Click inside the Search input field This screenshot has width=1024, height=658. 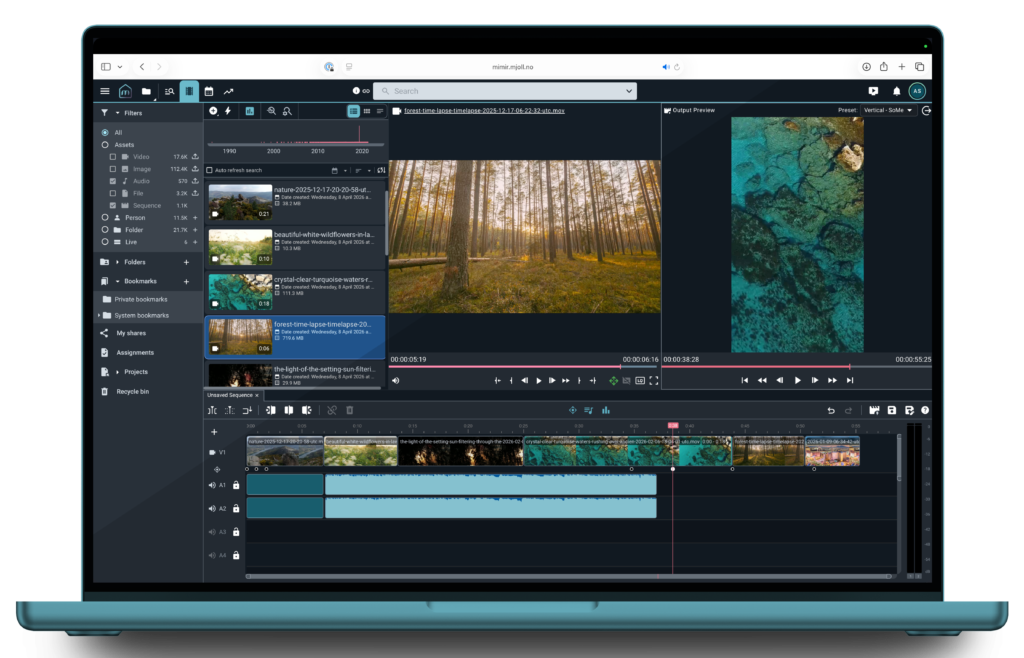[x=506, y=91]
